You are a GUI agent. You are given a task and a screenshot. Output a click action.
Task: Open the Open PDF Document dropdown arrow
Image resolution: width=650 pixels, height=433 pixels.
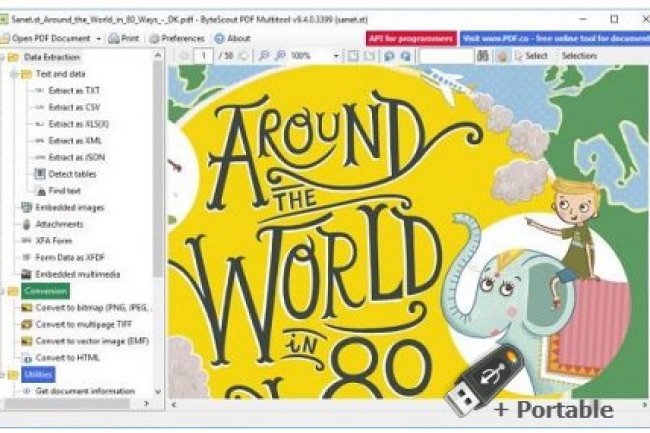[99, 39]
